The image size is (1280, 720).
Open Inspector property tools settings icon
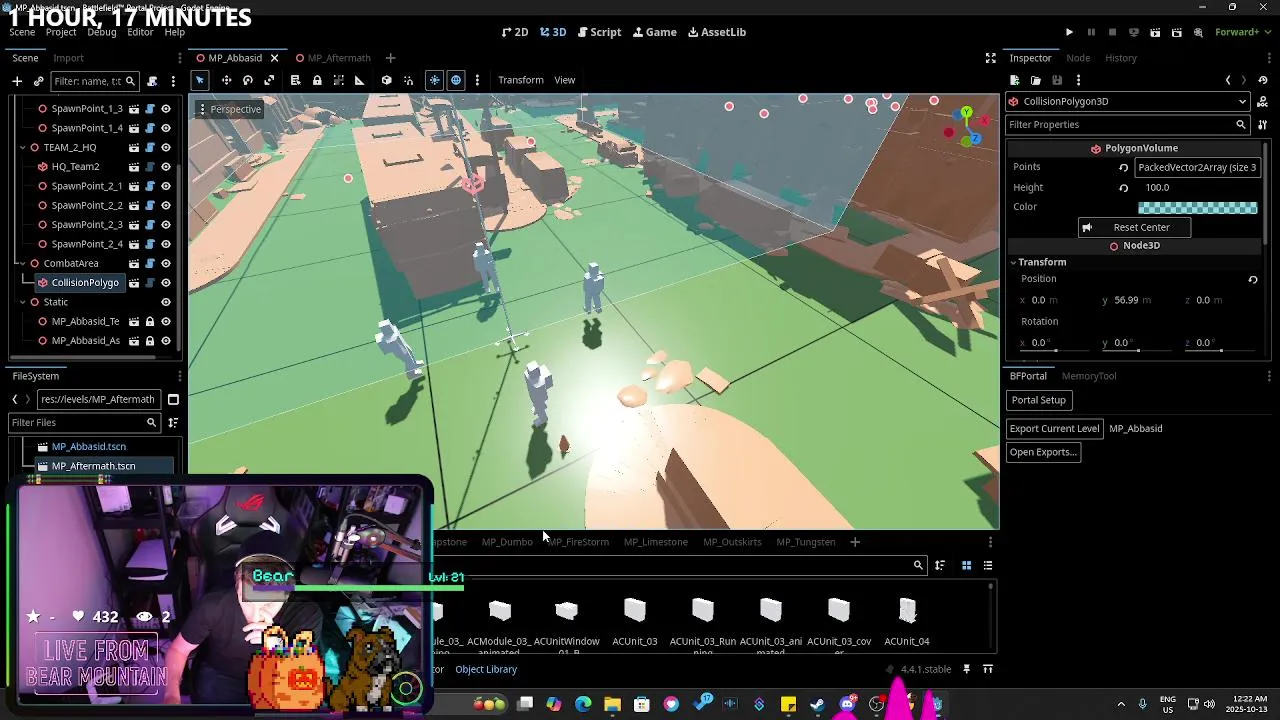[x=1262, y=125]
